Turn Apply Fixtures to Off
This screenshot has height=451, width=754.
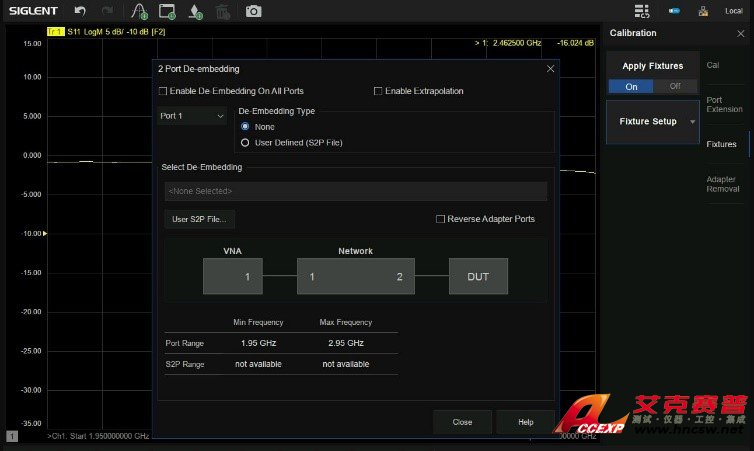[x=675, y=86]
